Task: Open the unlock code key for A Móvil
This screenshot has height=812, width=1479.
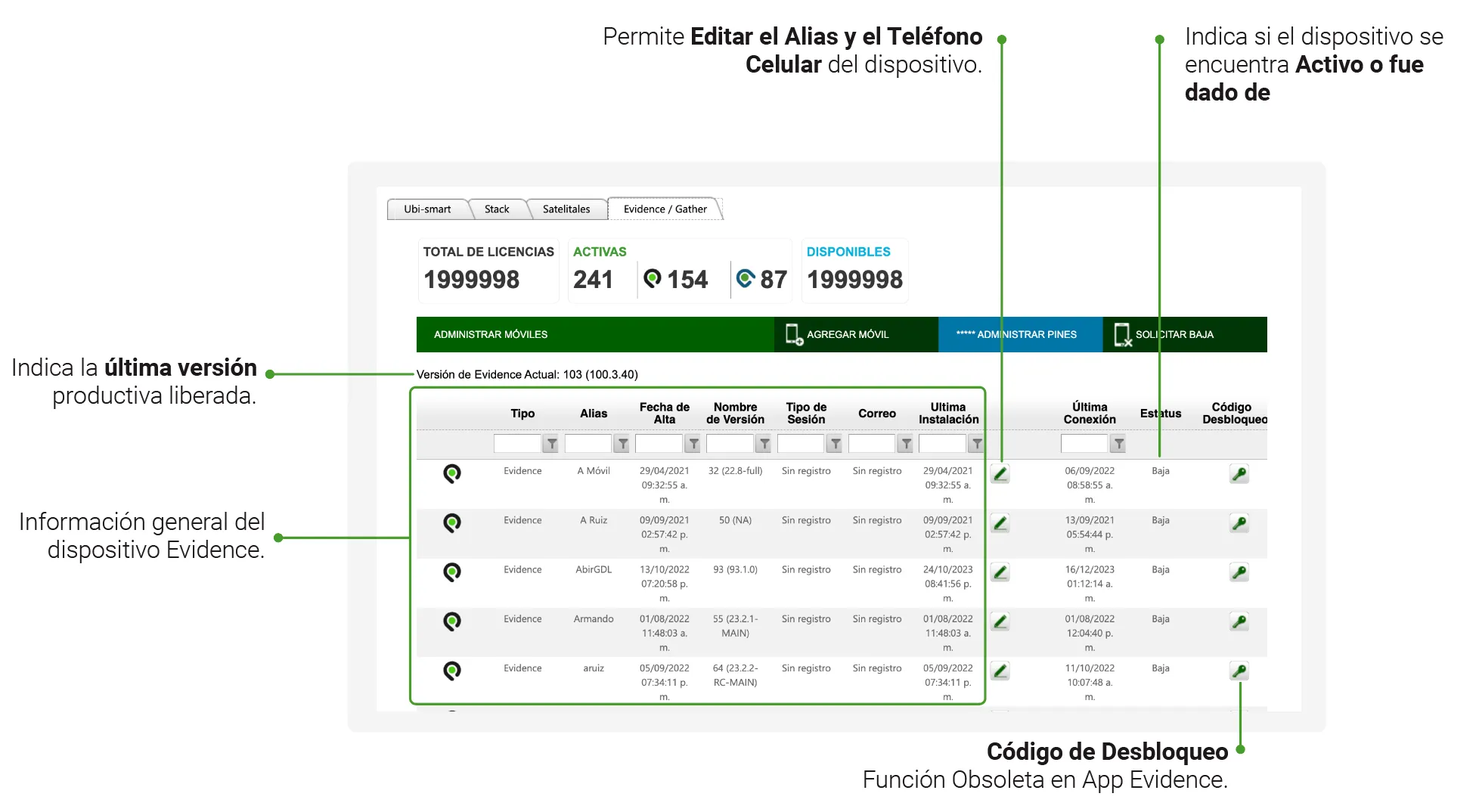Action: click(1239, 474)
